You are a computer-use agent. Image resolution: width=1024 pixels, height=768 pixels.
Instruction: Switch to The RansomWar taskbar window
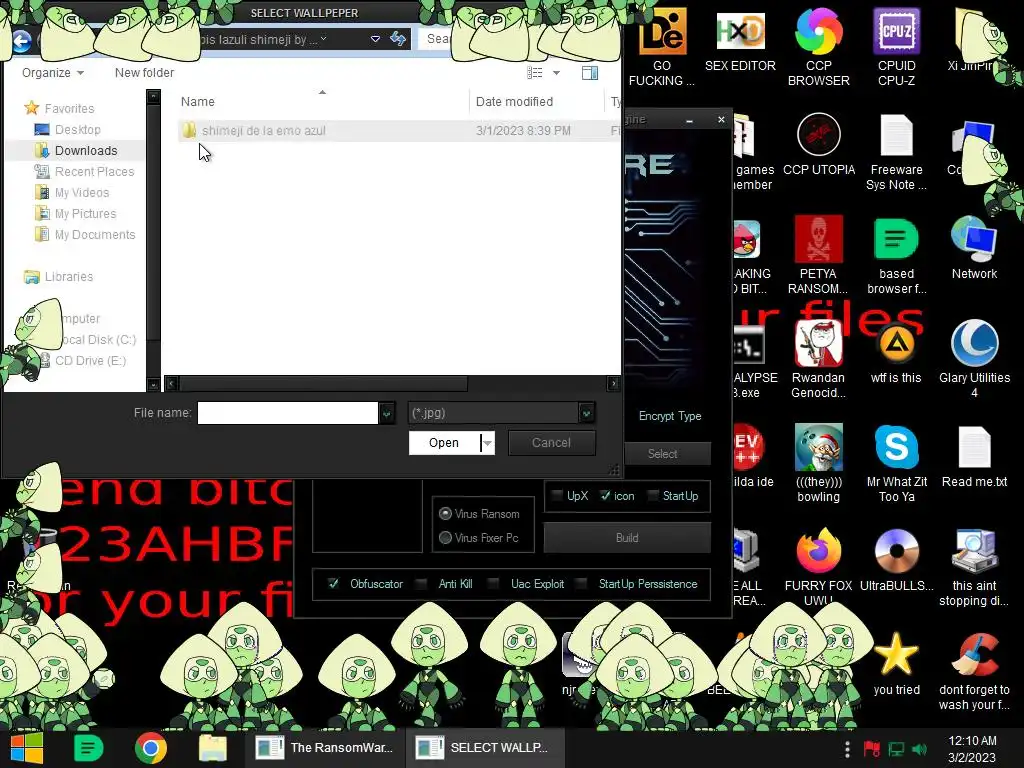point(325,748)
